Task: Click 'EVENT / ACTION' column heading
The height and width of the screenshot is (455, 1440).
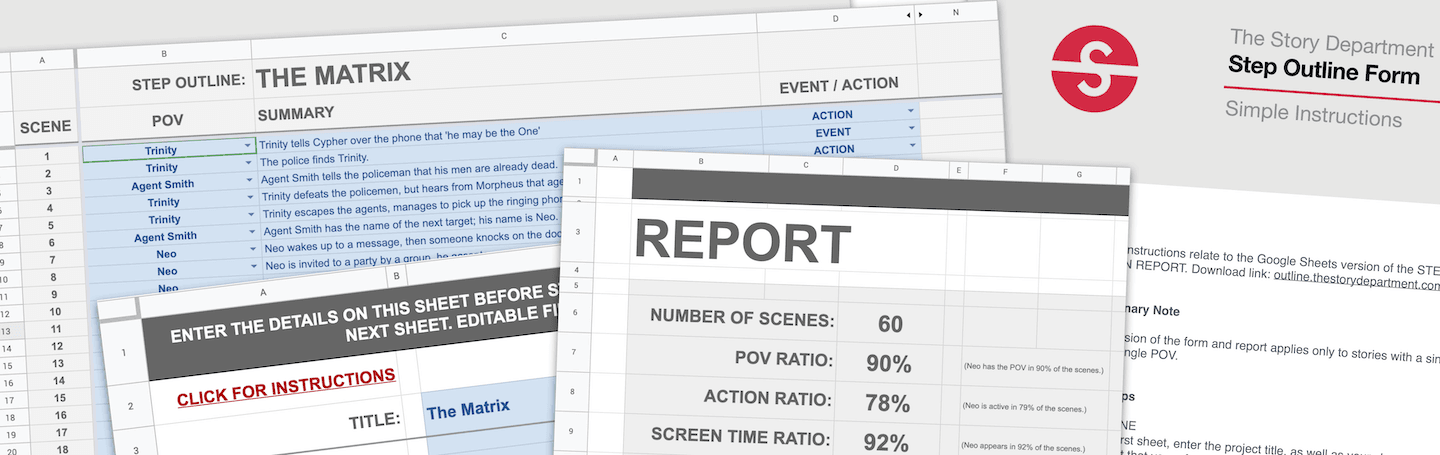Action: point(839,85)
